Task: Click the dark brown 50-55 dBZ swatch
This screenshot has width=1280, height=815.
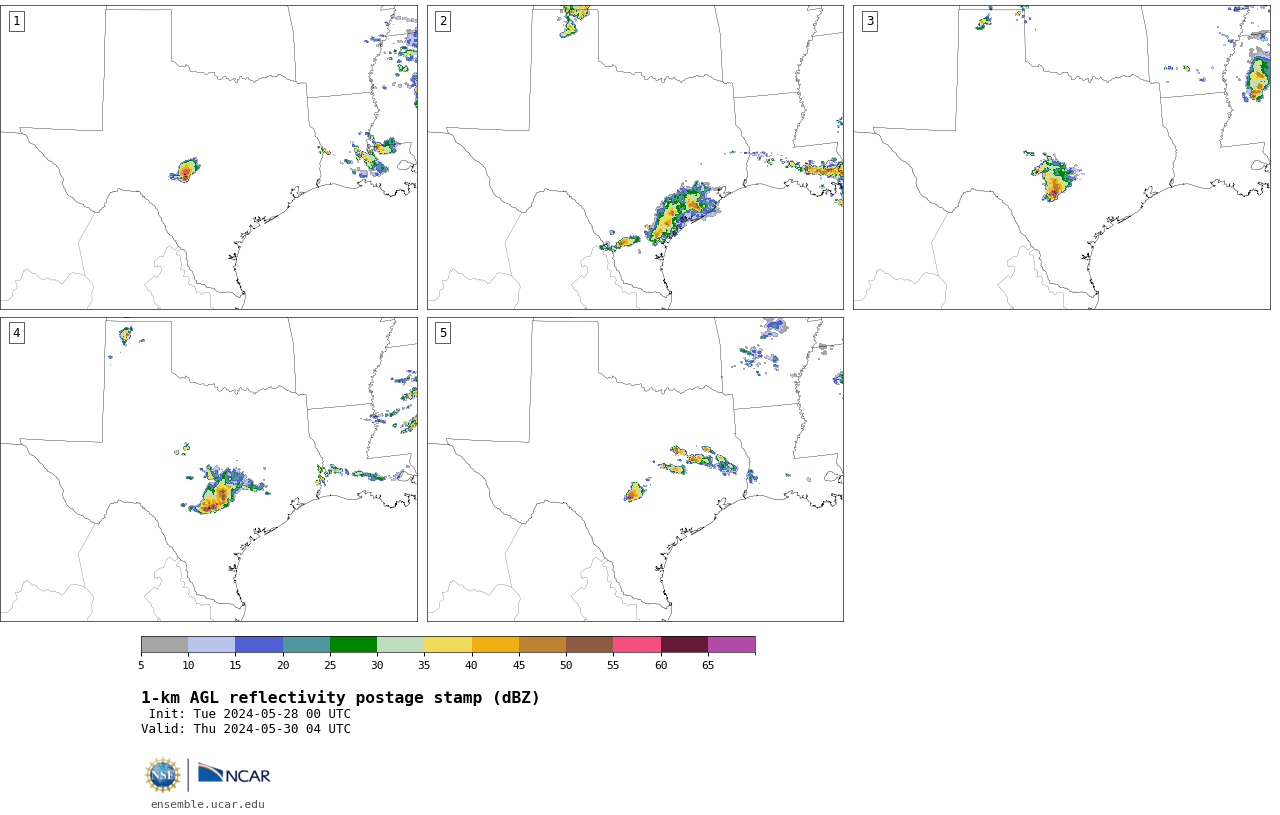Action: [589, 645]
